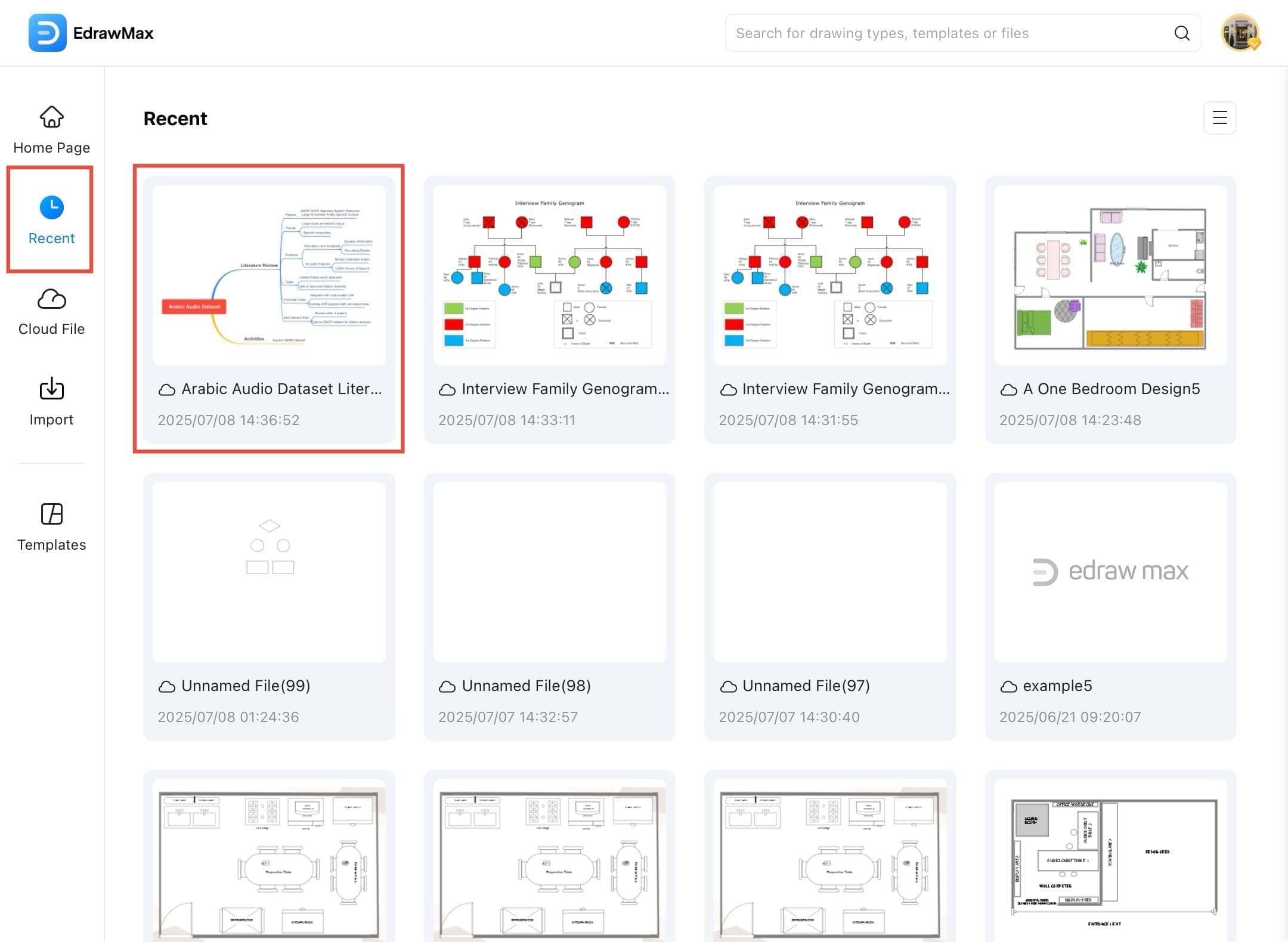Click the Unnamed File(99) title
Screen dimensions: 1288x942
(246, 686)
